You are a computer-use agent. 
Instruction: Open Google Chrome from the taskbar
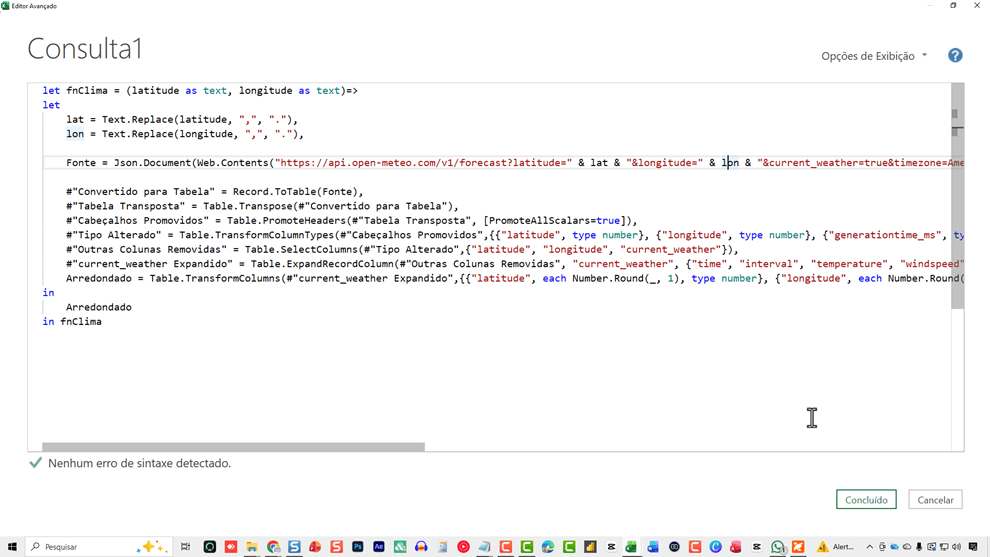273,547
